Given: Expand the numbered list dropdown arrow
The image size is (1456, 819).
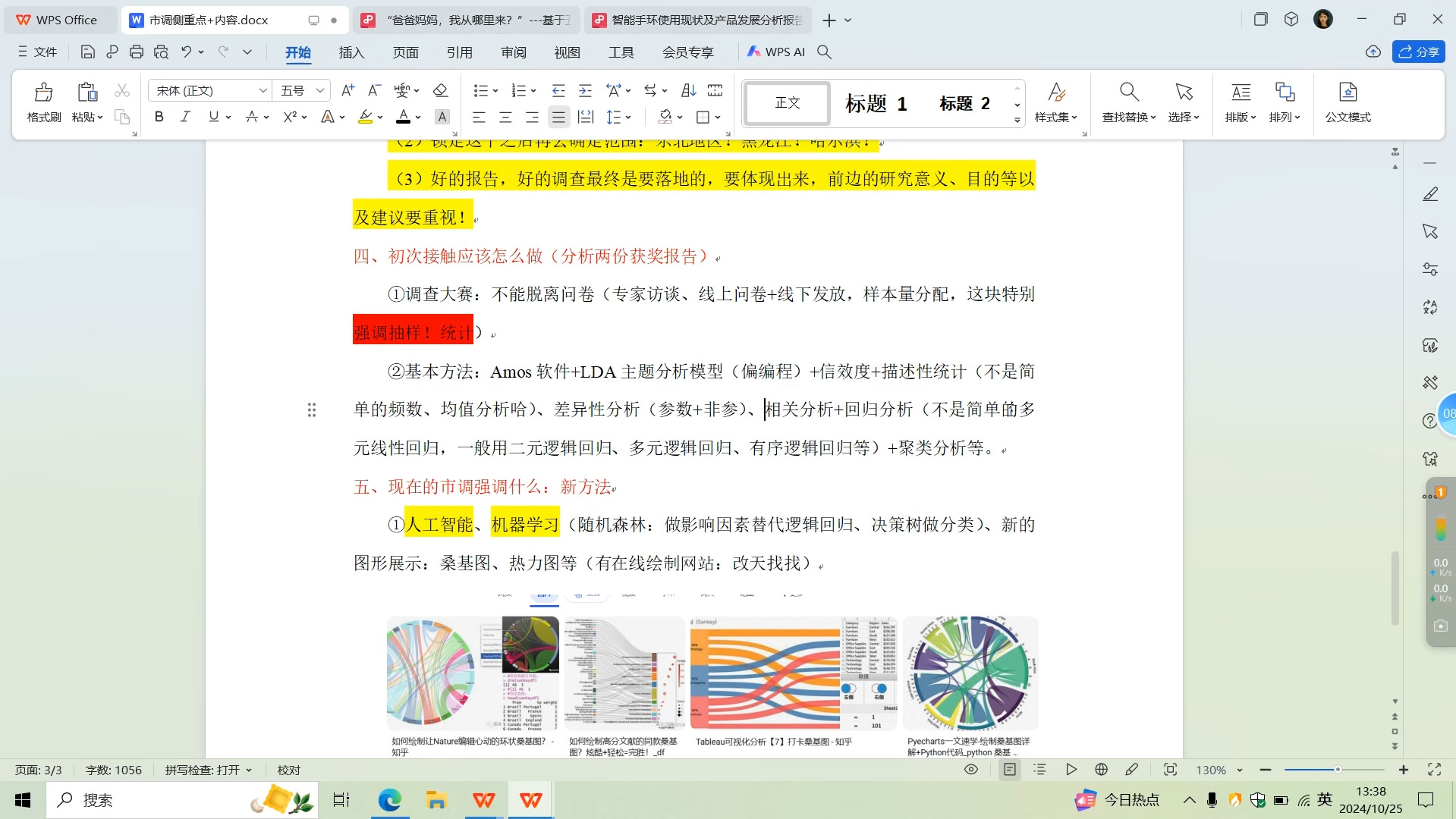Looking at the screenshot, I should (533, 91).
